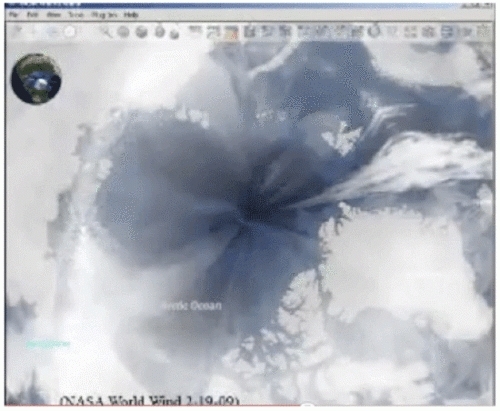Toggle the third globe layer icon
Screen dimensions: 500x411
(x=160, y=32)
